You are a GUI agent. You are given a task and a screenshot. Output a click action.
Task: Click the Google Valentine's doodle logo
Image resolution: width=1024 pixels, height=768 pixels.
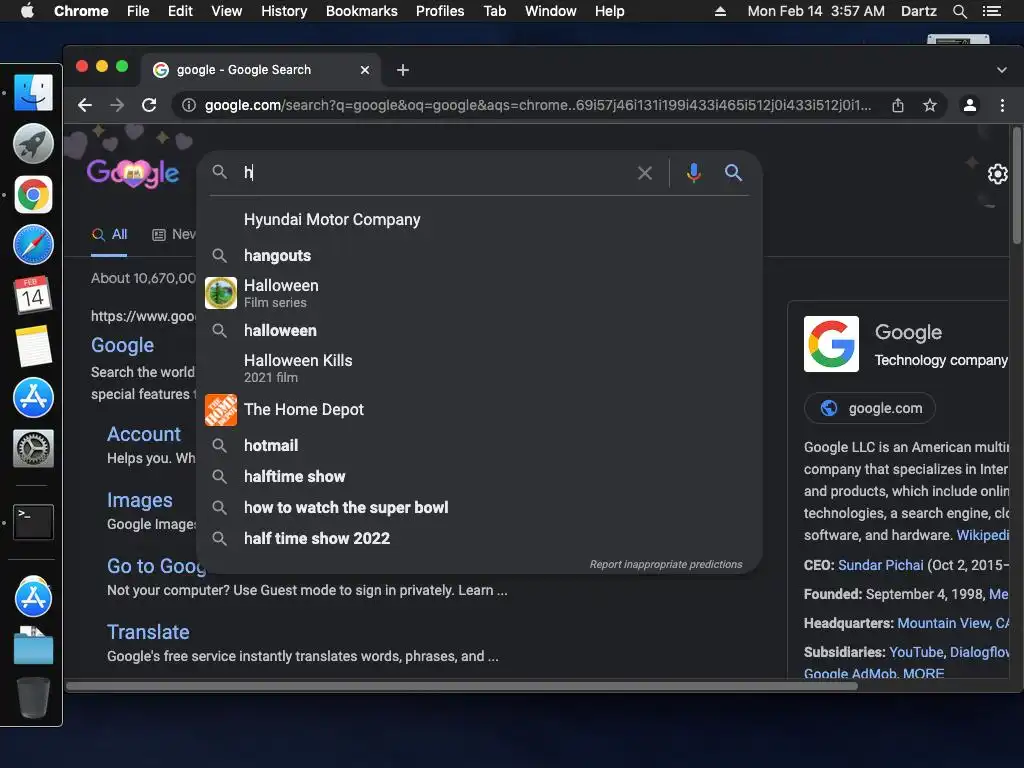(x=133, y=173)
